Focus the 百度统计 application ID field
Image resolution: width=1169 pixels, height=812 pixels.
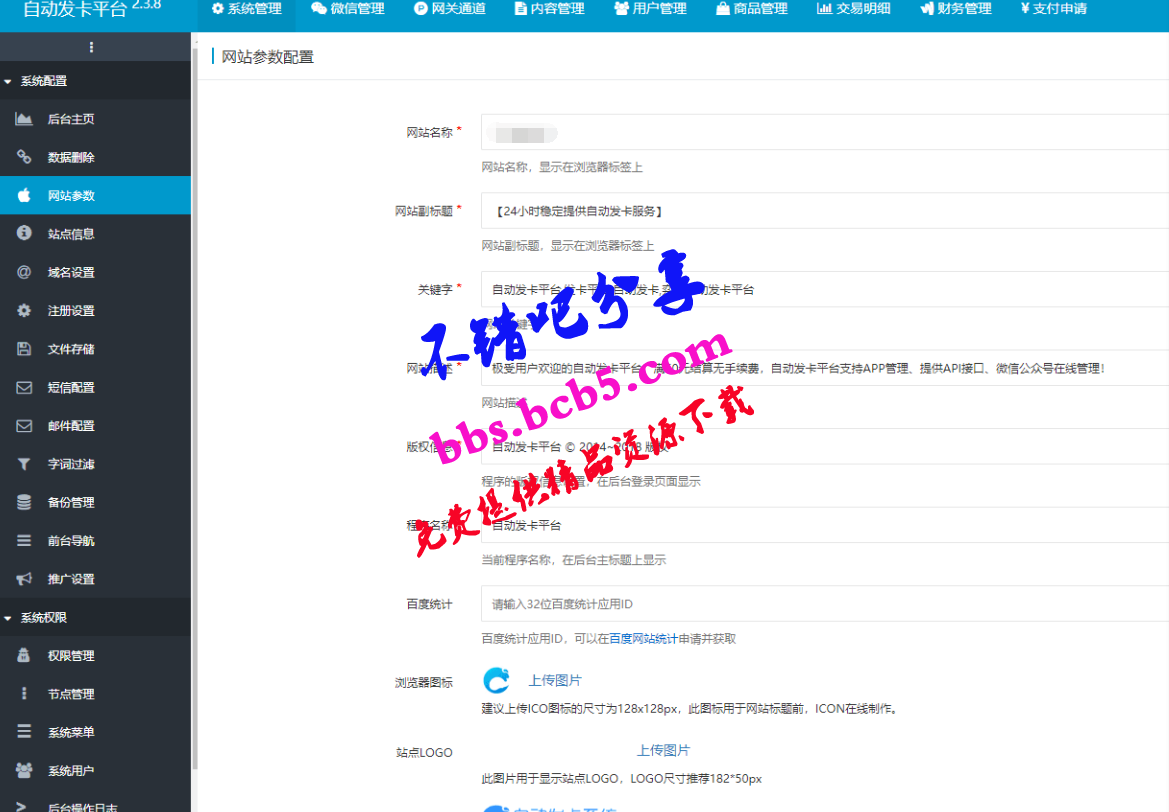[x=825, y=604]
